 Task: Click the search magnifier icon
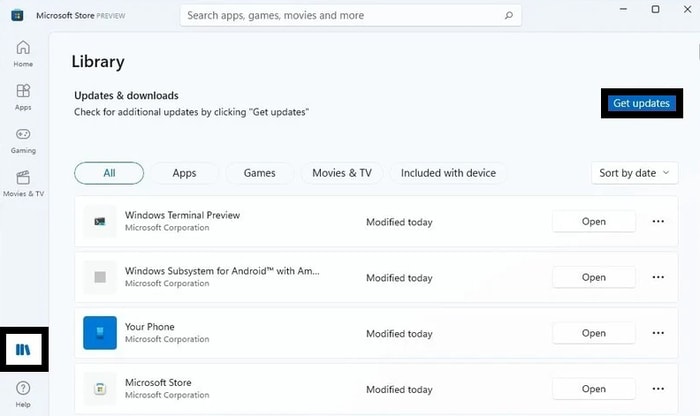(508, 16)
